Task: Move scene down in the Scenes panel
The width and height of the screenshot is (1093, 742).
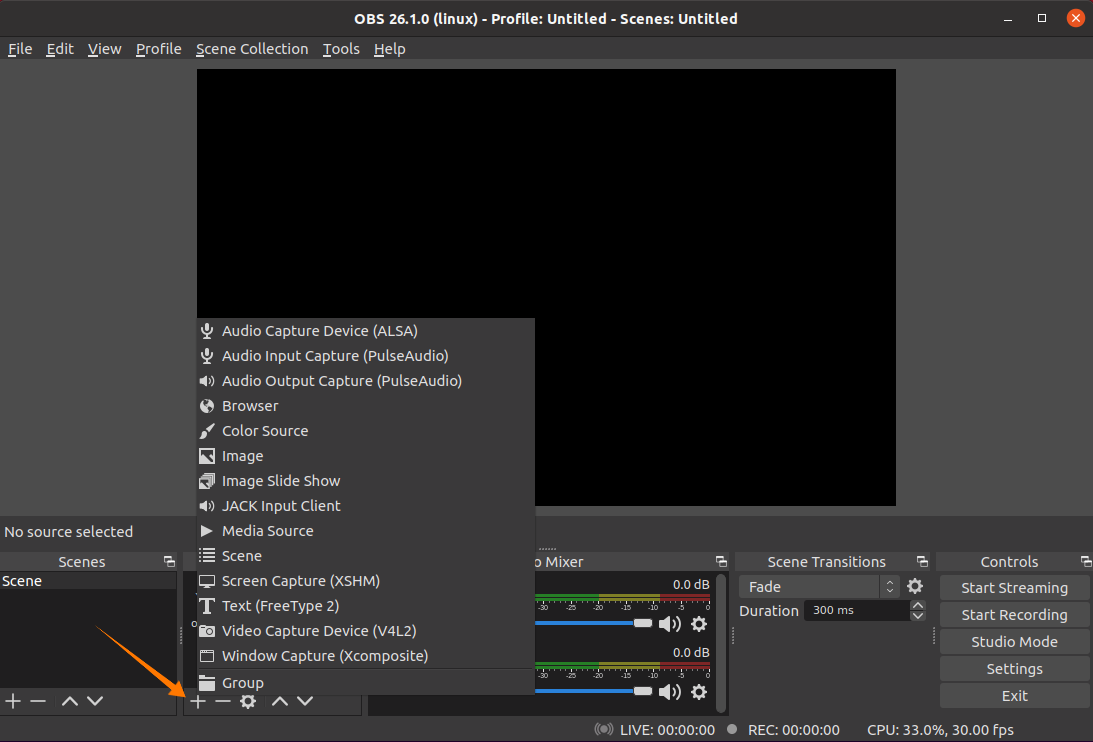Action: [95, 702]
